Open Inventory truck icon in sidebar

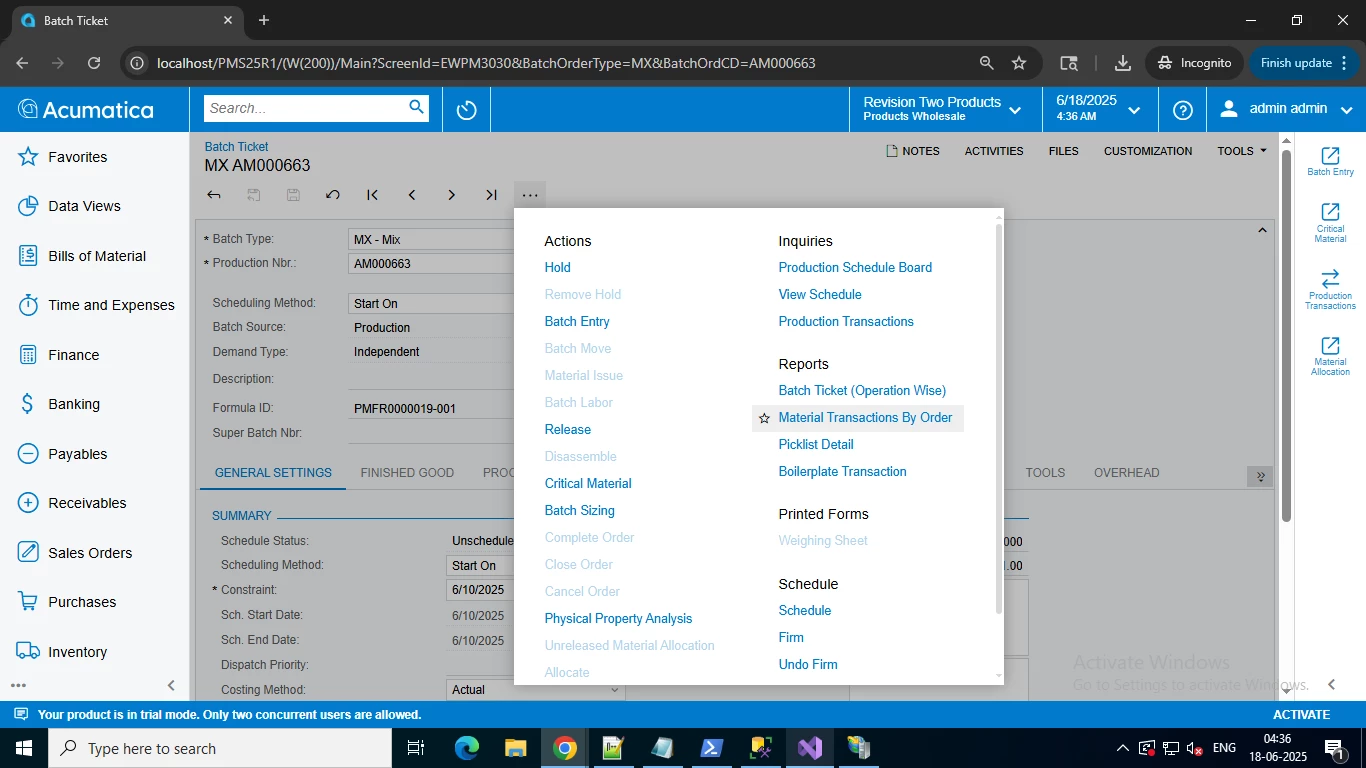pyautogui.click(x=28, y=651)
